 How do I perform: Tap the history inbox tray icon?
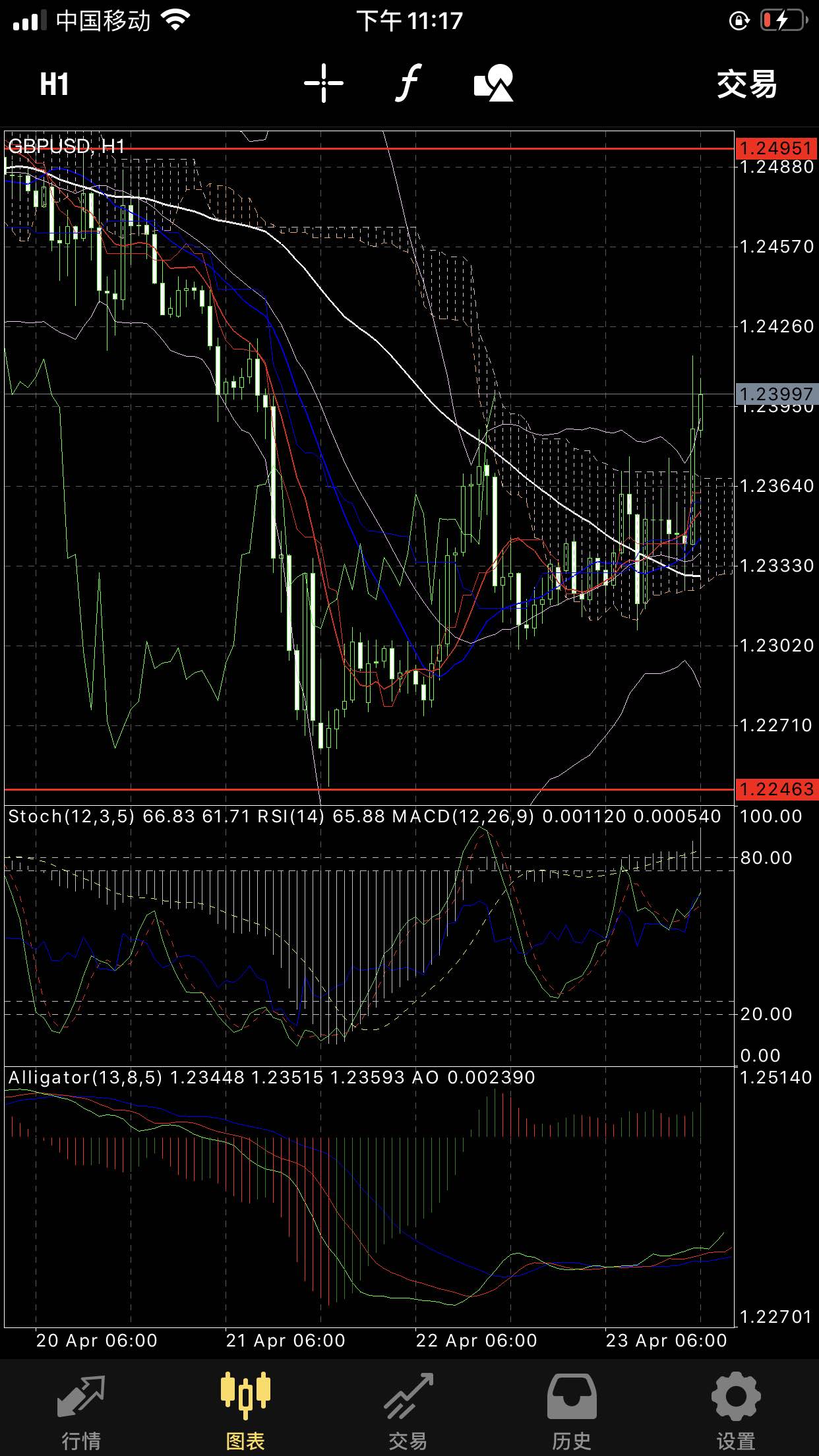coord(572,1397)
